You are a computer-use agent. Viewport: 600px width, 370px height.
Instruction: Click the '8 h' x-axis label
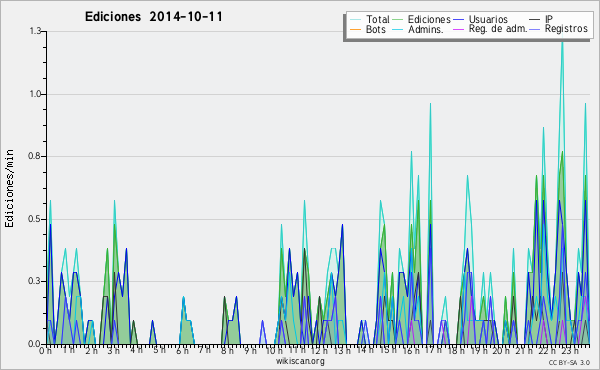click(x=227, y=350)
